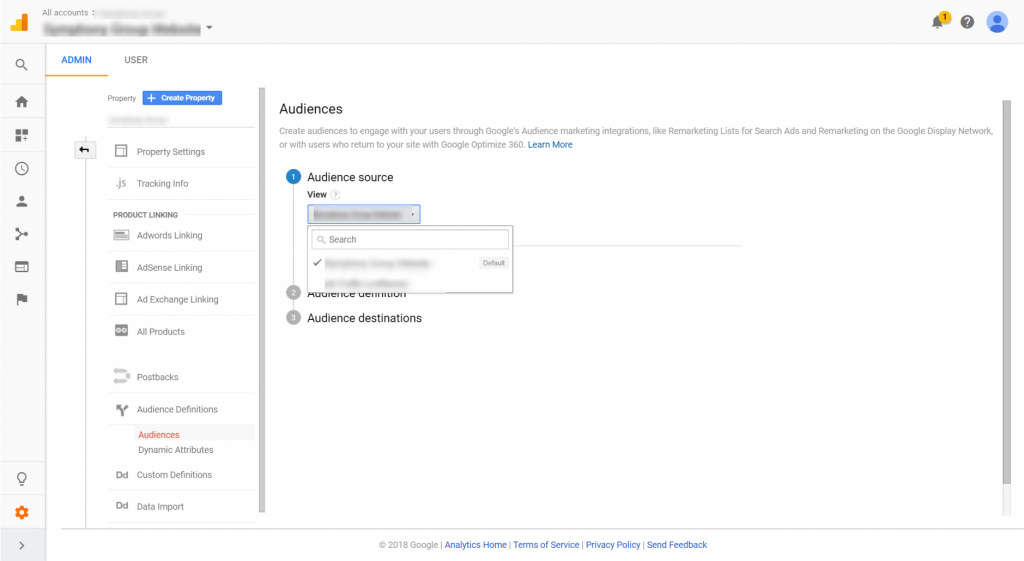Open Property Settings in the menu
The image size is (1024, 561).
point(170,152)
